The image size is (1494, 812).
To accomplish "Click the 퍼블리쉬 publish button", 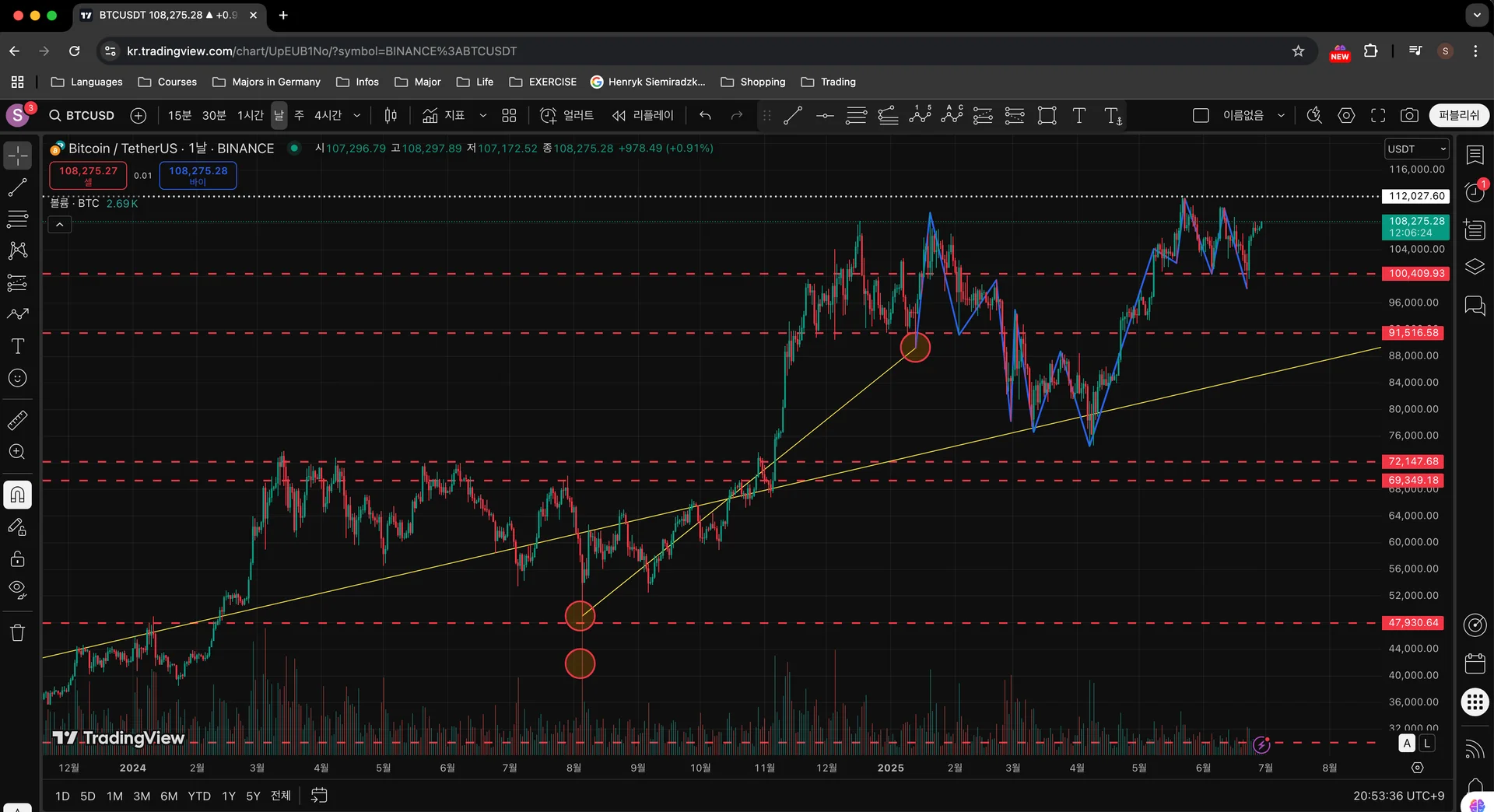I will (1459, 116).
